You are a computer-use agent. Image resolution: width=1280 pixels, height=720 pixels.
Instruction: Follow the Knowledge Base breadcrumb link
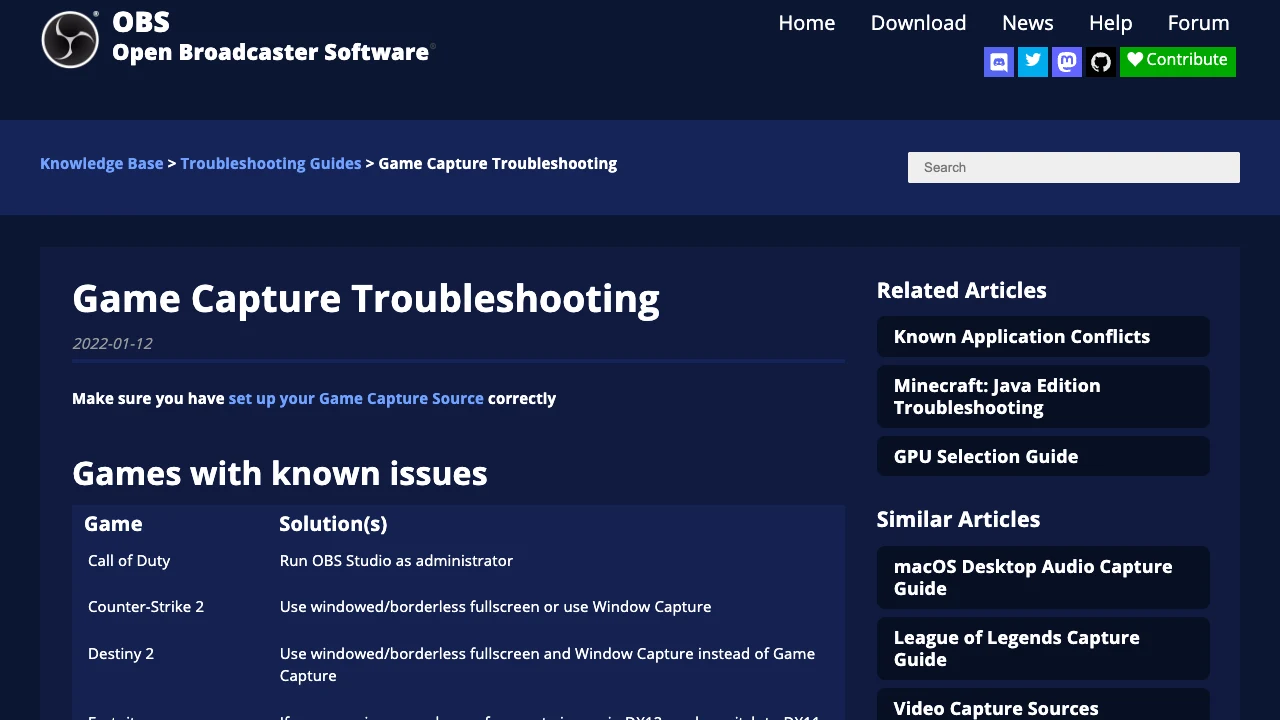coord(101,163)
